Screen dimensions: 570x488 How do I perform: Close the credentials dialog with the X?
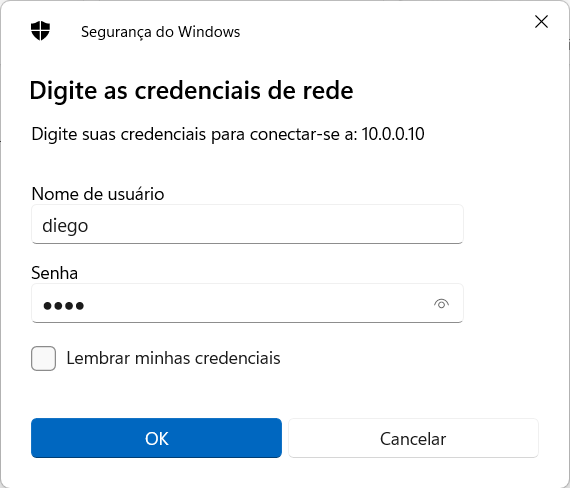pos(541,22)
